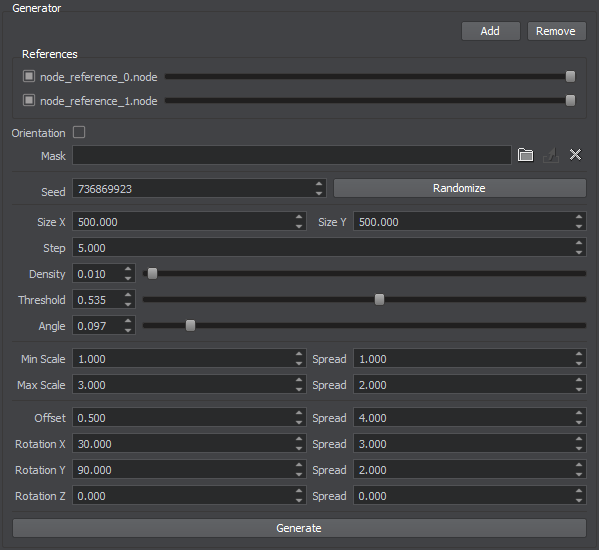The image size is (599, 550).
Task: Increase Offset spread with up arrow
Action: [x=579, y=413]
